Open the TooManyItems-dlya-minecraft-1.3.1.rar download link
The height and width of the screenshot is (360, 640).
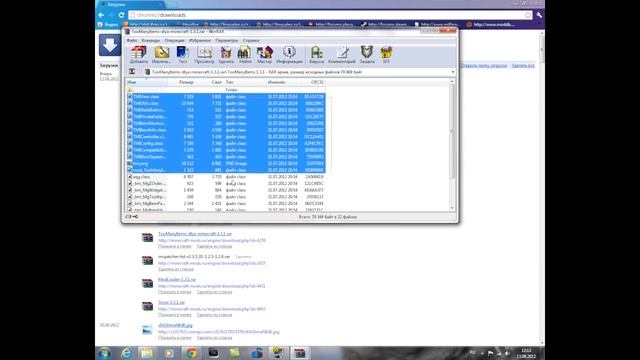point(195,234)
